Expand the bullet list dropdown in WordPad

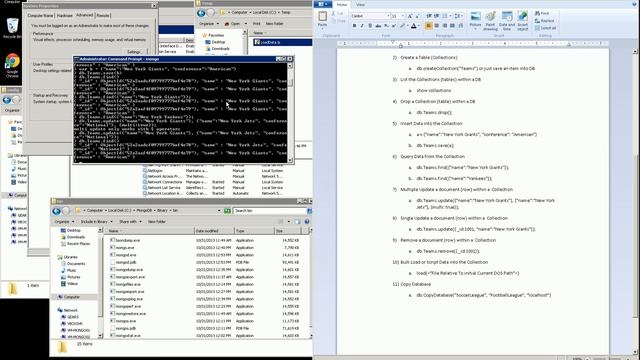[x=450, y=16]
